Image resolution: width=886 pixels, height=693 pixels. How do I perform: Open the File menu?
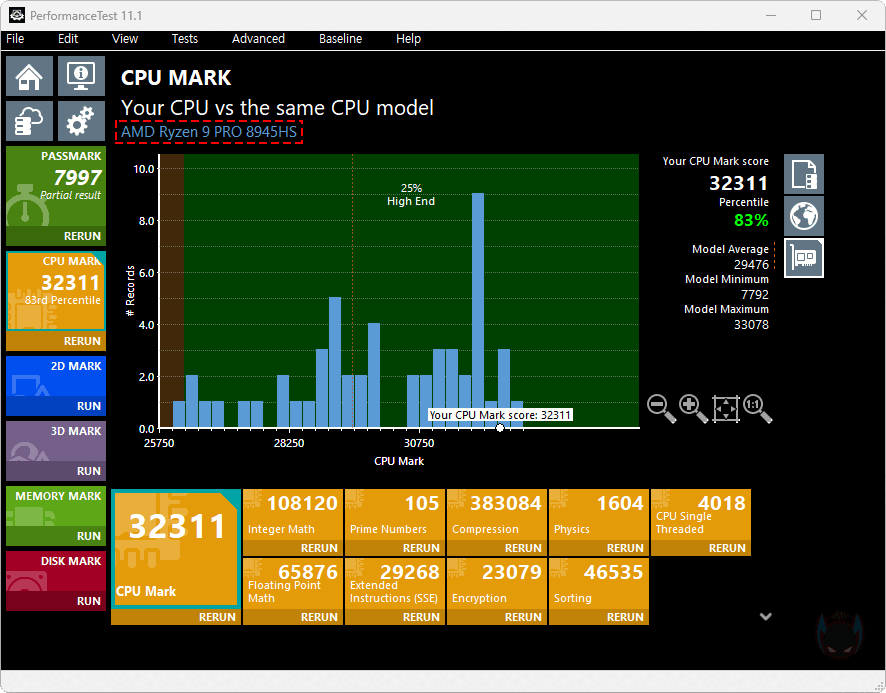[x=15, y=38]
